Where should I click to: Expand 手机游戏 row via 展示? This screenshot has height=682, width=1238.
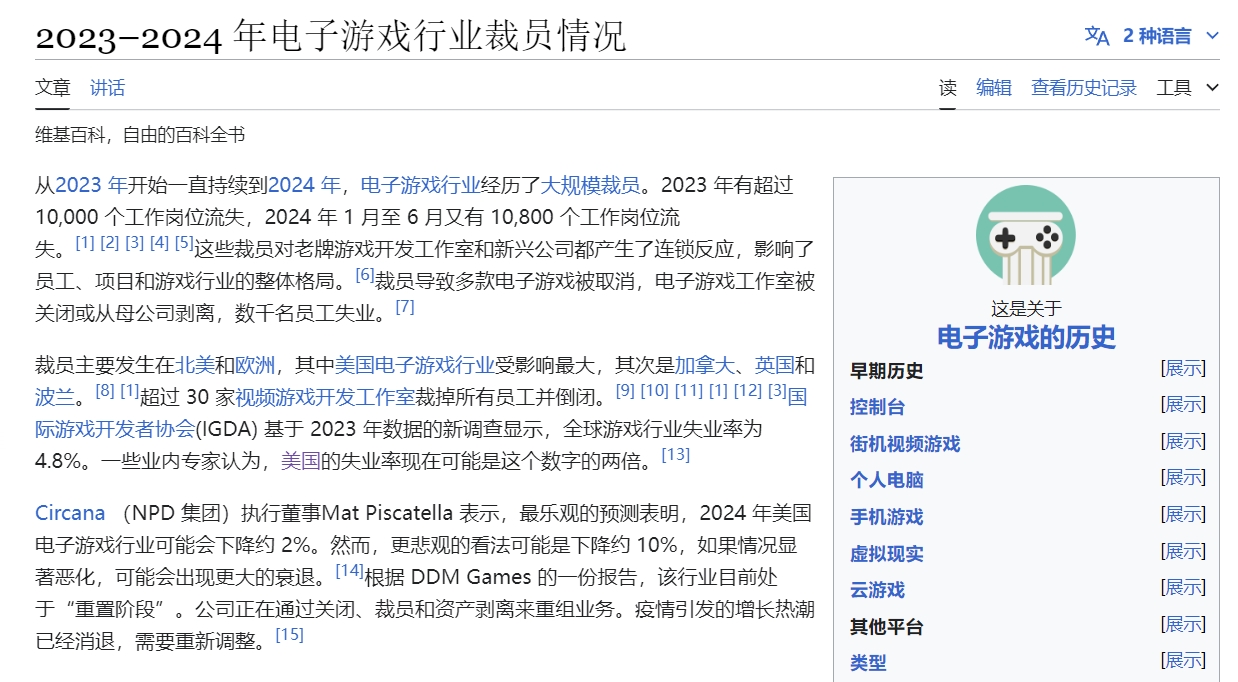click(1183, 515)
